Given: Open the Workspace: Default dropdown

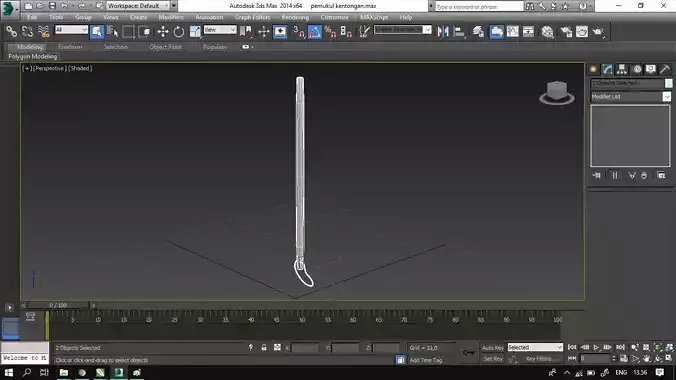Looking at the screenshot, I should [x=138, y=6].
